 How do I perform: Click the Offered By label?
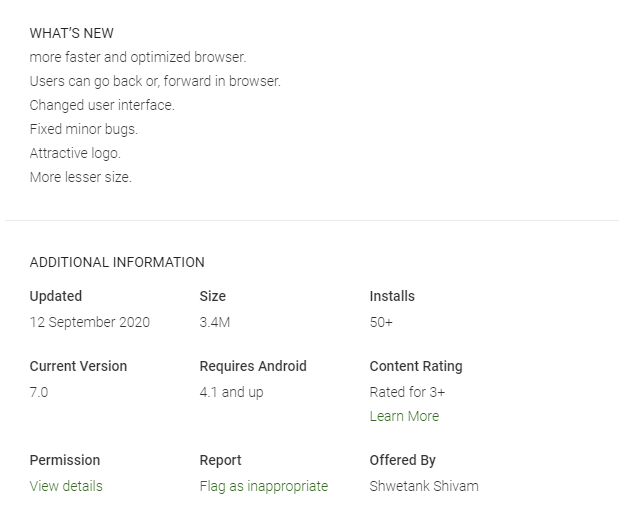pos(402,460)
